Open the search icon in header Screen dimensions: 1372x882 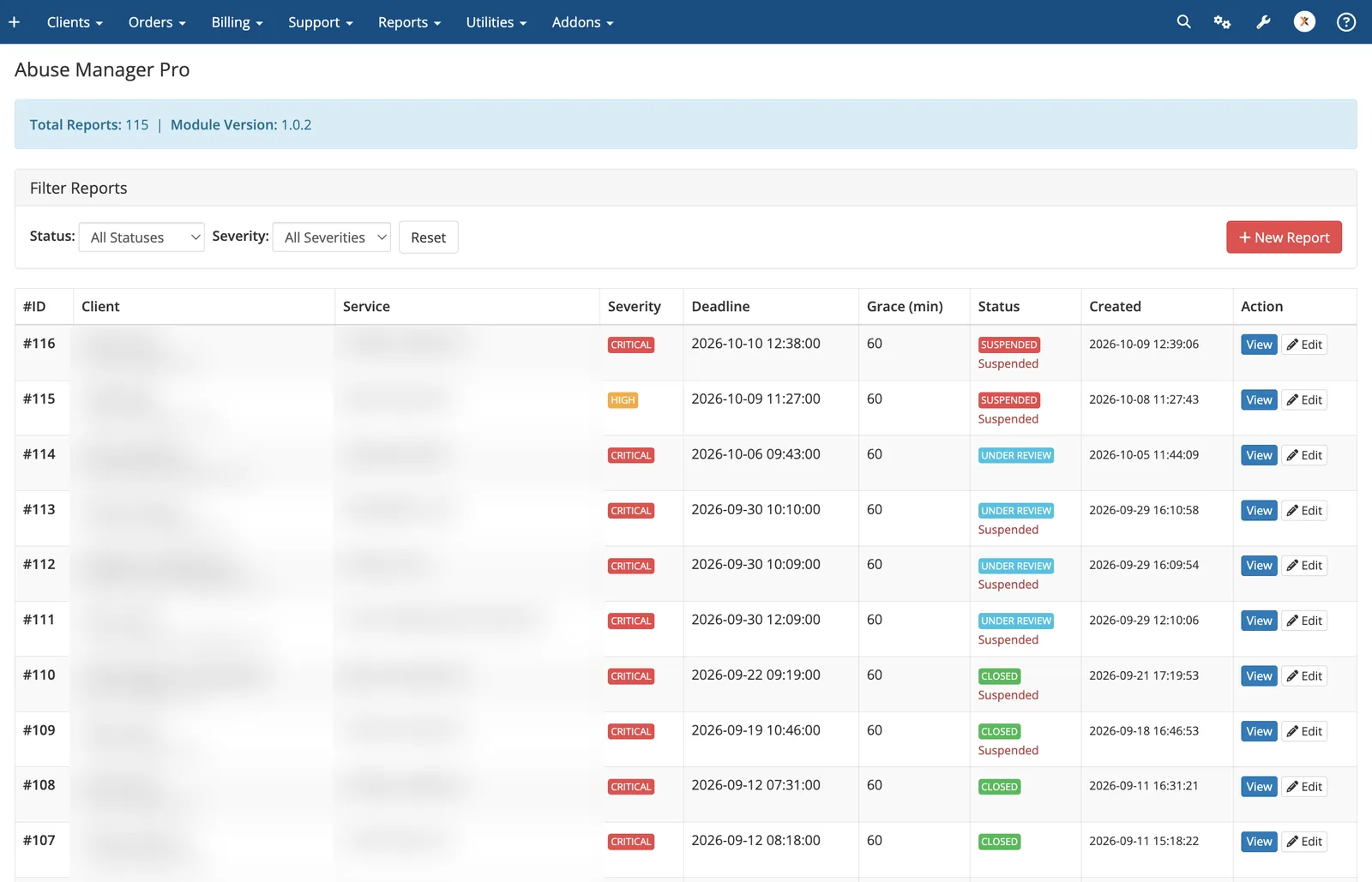point(1183,22)
